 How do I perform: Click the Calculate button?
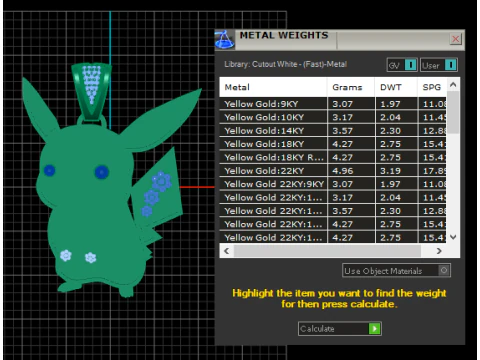click(x=340, y=329)
